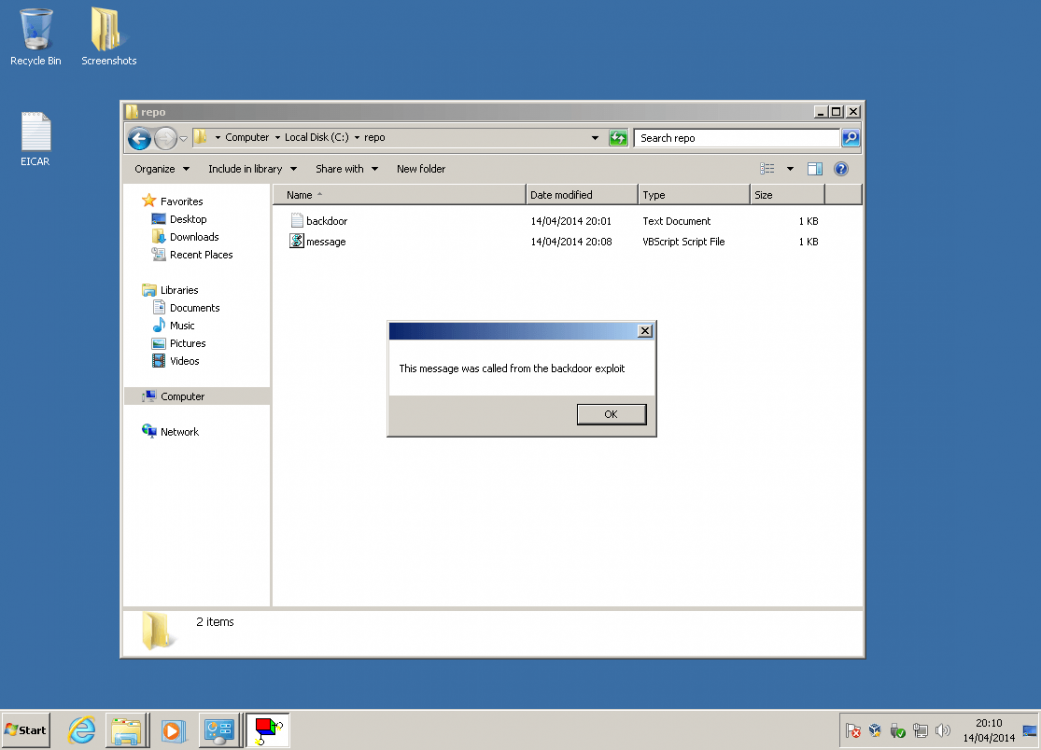
Task: Select Network in navigation pane
Action: [170, 431]
